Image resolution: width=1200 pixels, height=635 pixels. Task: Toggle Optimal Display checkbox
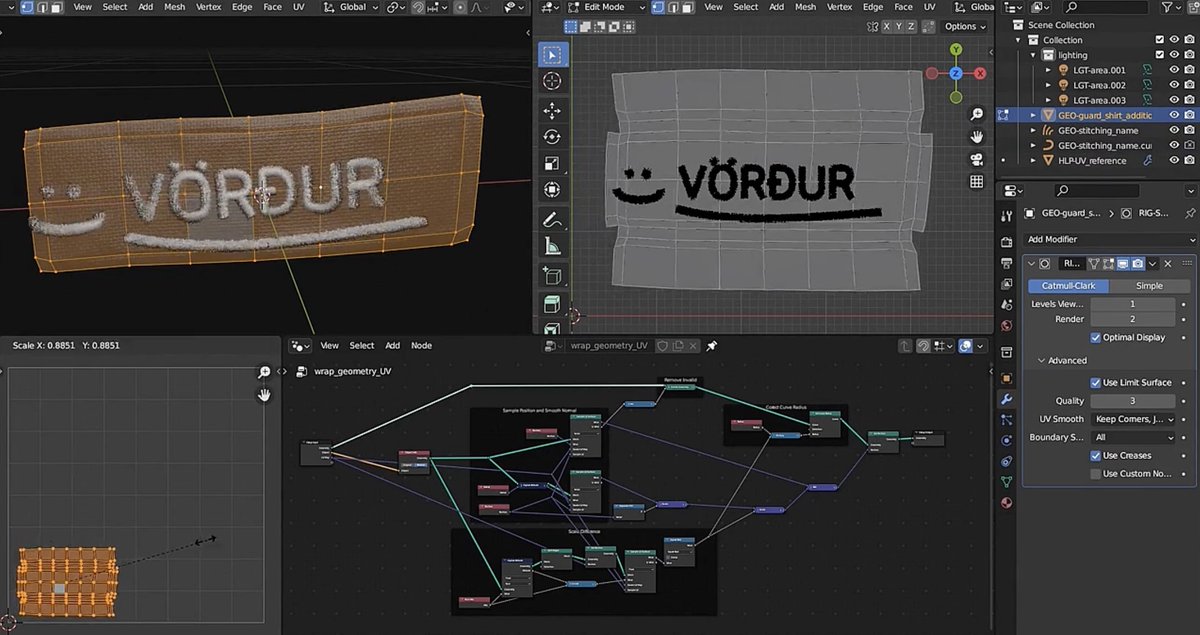click(x=1096, y=337)
